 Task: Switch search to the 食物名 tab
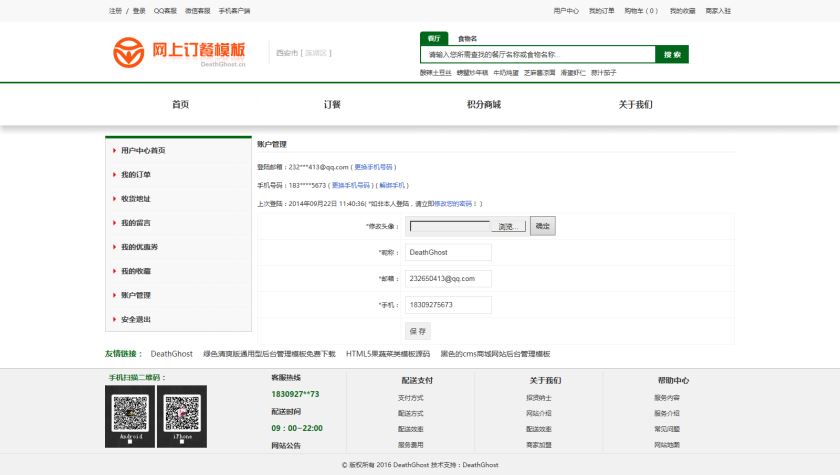pos(467,39)
